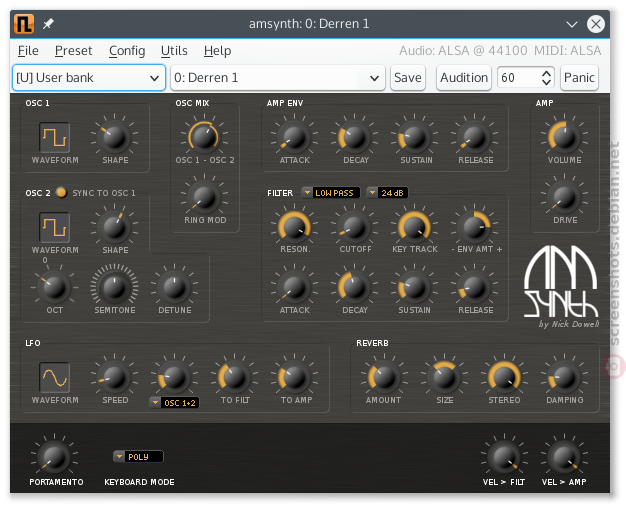Click the LFO Speed knob
This screenshot has height=509, width=626.
coord(115,378)
